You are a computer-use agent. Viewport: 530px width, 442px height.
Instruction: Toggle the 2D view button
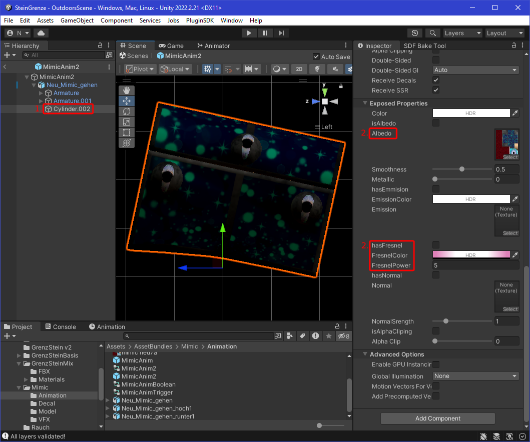tap(299, 69)
